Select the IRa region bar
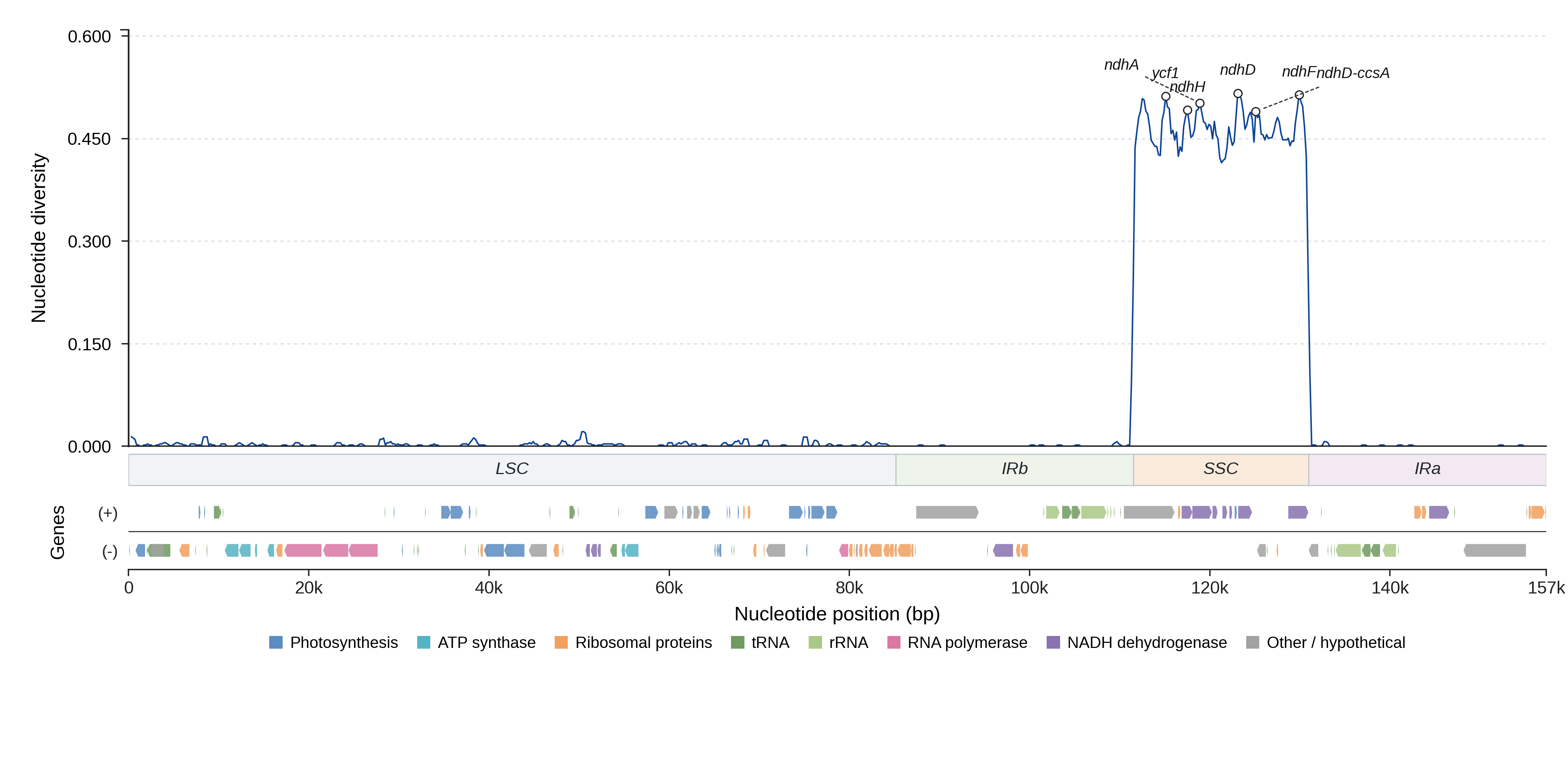 click(1427, 469)
